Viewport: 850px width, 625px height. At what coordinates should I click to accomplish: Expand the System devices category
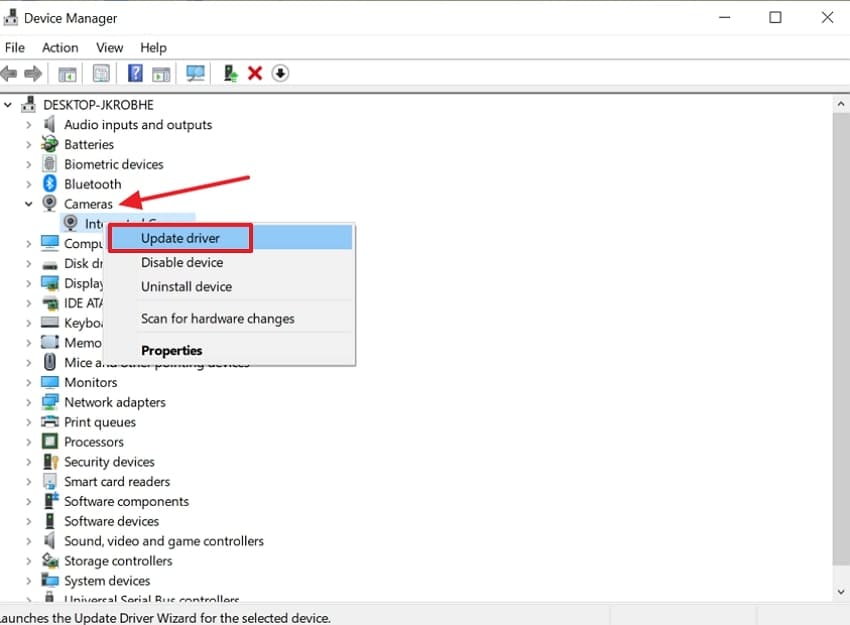(x=28, y=581)
